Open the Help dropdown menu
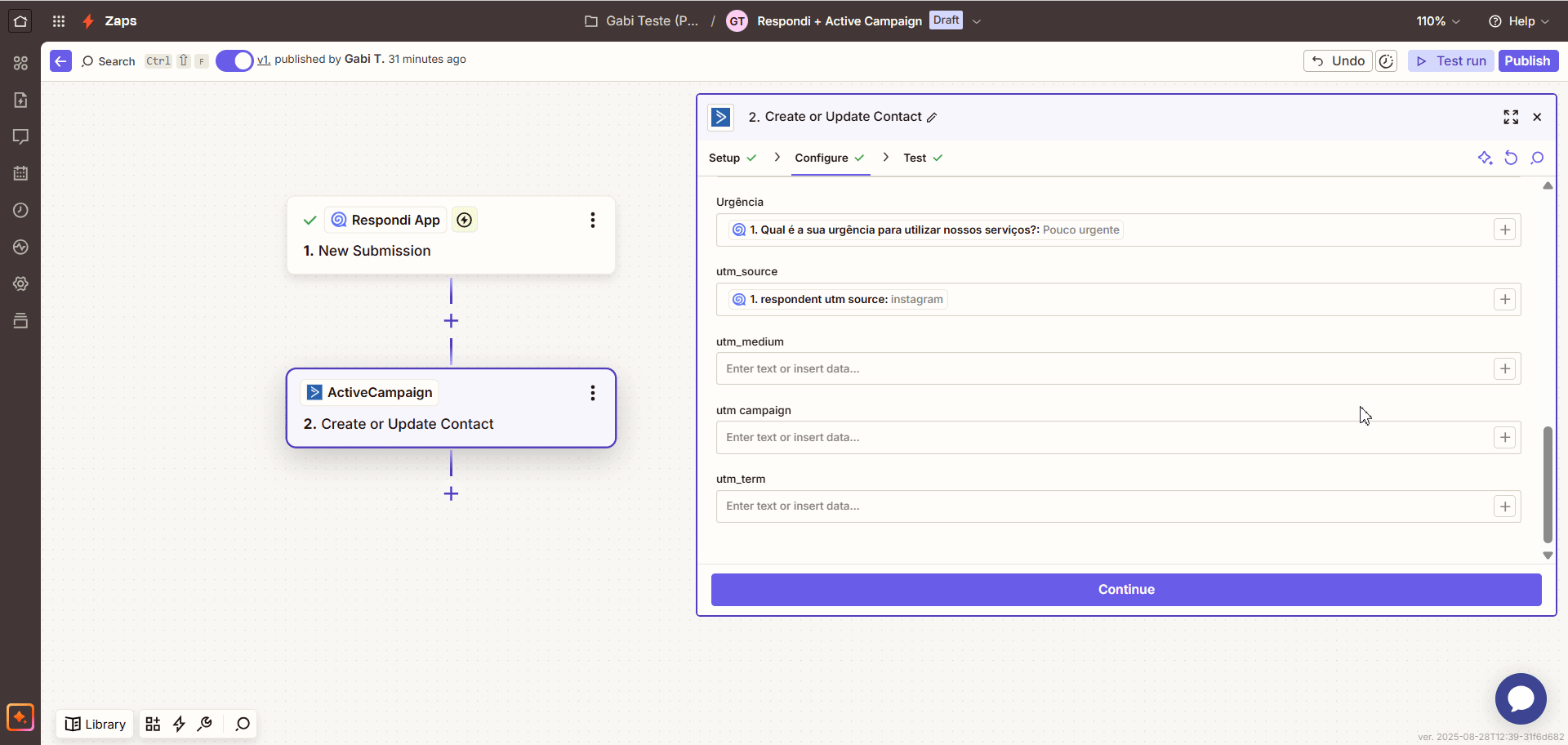This screenshot has height=745, width=1568. 1519,21
